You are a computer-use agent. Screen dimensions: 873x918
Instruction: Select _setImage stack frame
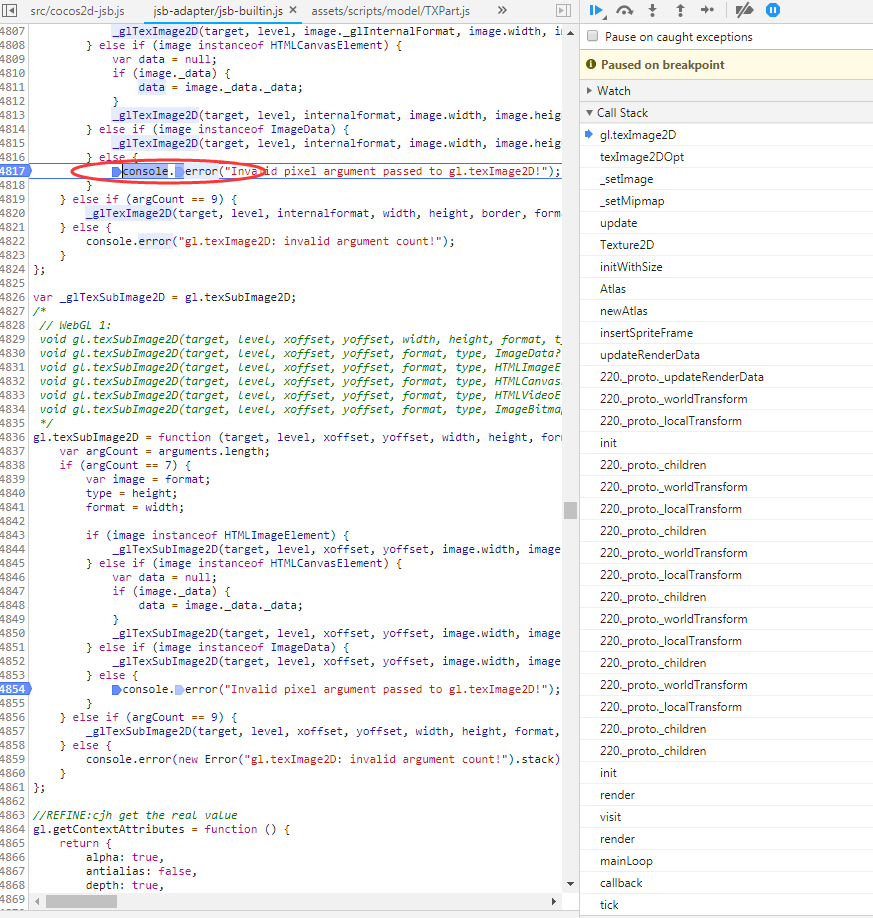click(726, 179)
